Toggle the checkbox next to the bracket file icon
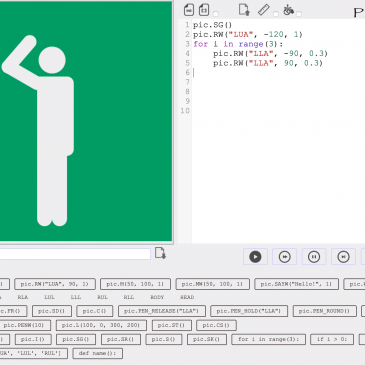The image size is (365, 365). [216, 14]
